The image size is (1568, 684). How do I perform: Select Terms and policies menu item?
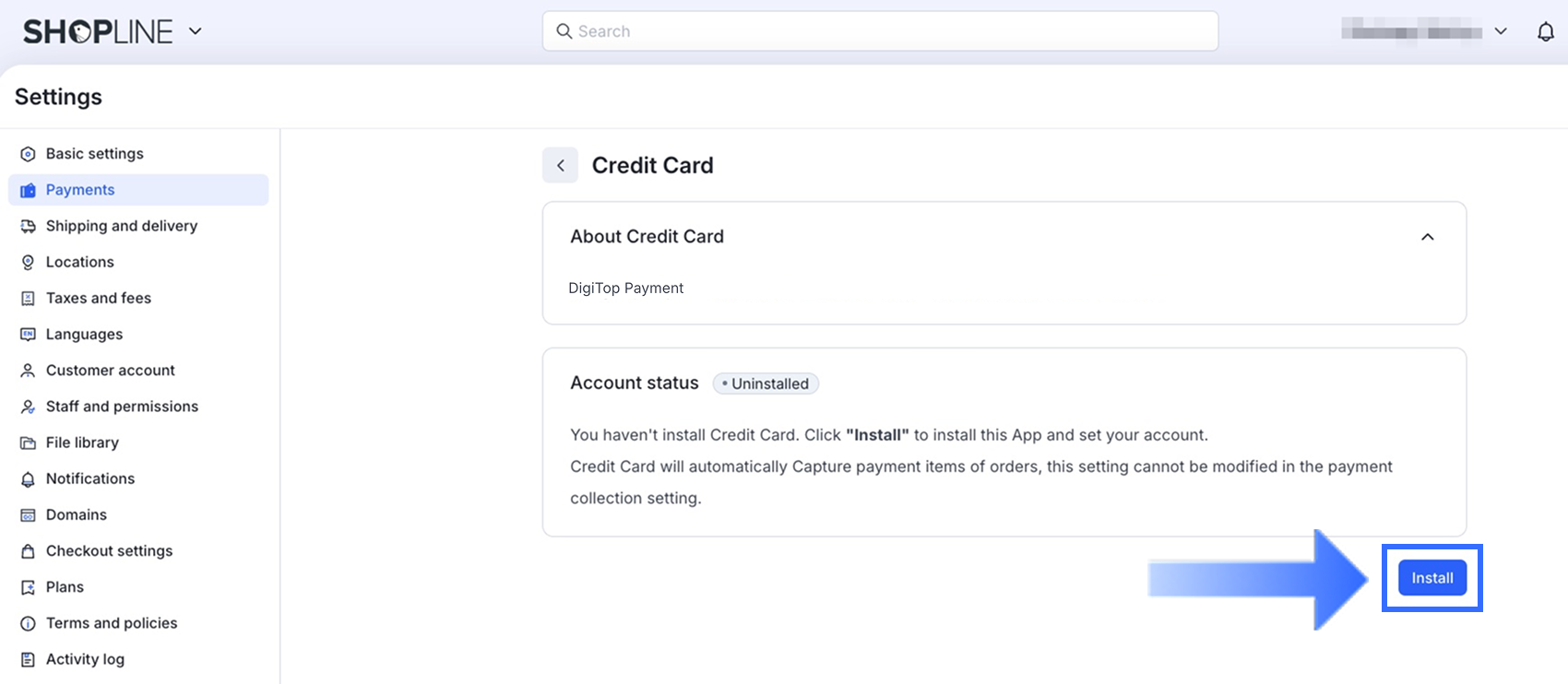(x=112, y=623)
